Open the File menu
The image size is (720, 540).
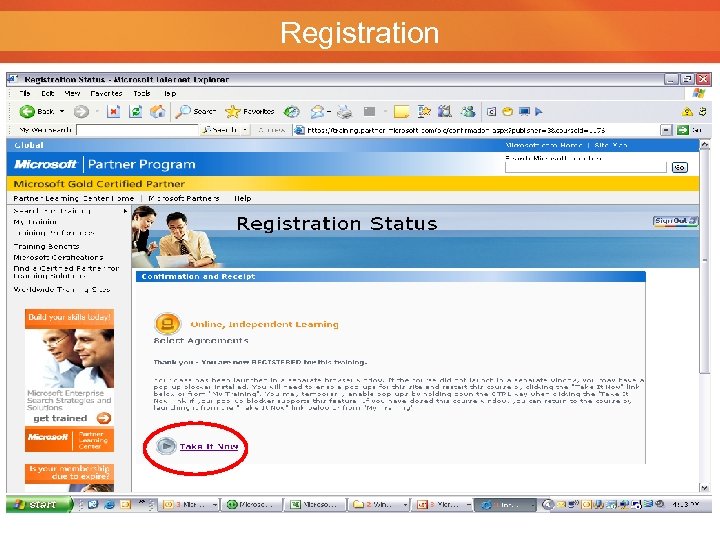click(25, 93)
